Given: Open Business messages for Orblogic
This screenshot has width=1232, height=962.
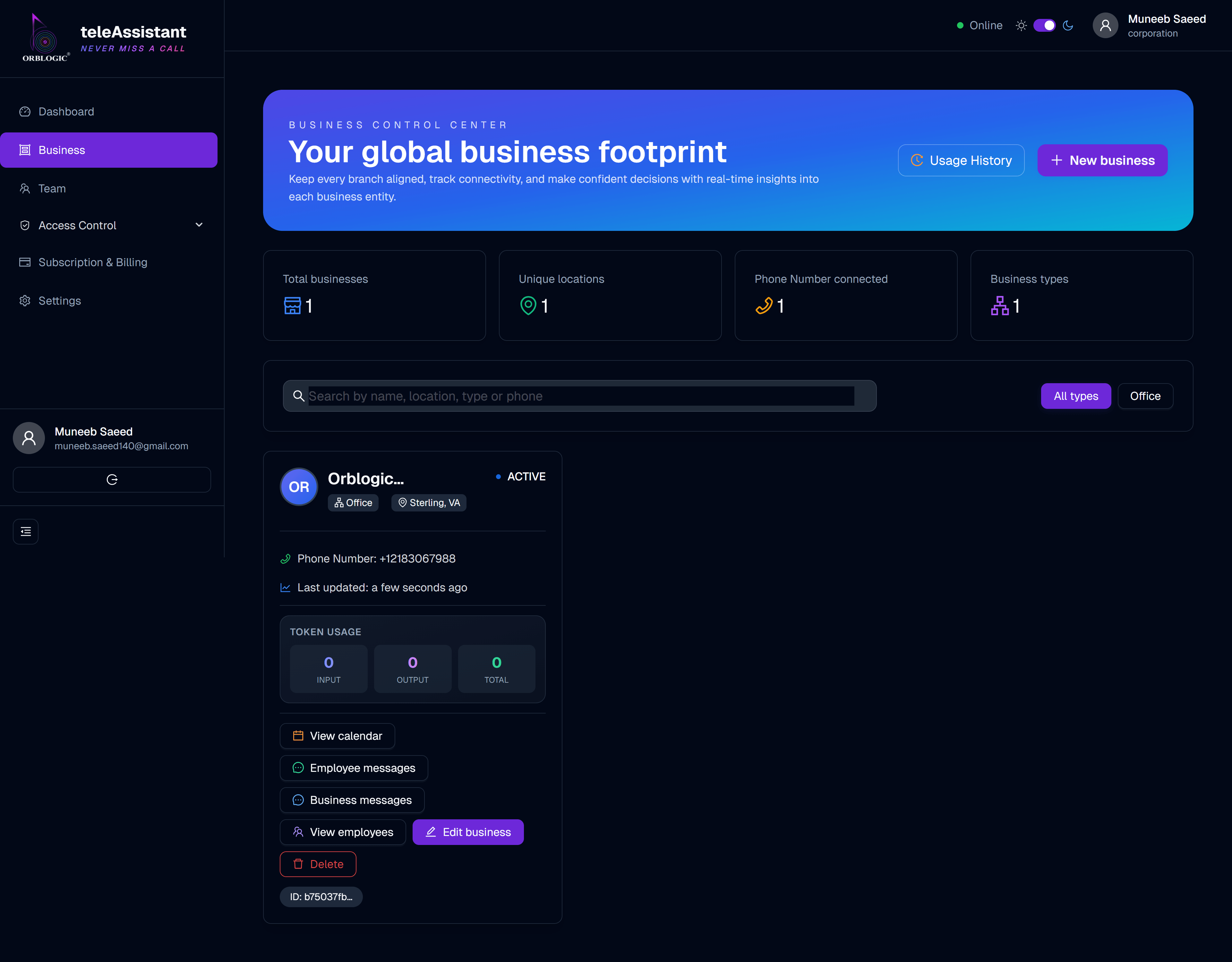Looking at the screenshot, I should 352,800.
